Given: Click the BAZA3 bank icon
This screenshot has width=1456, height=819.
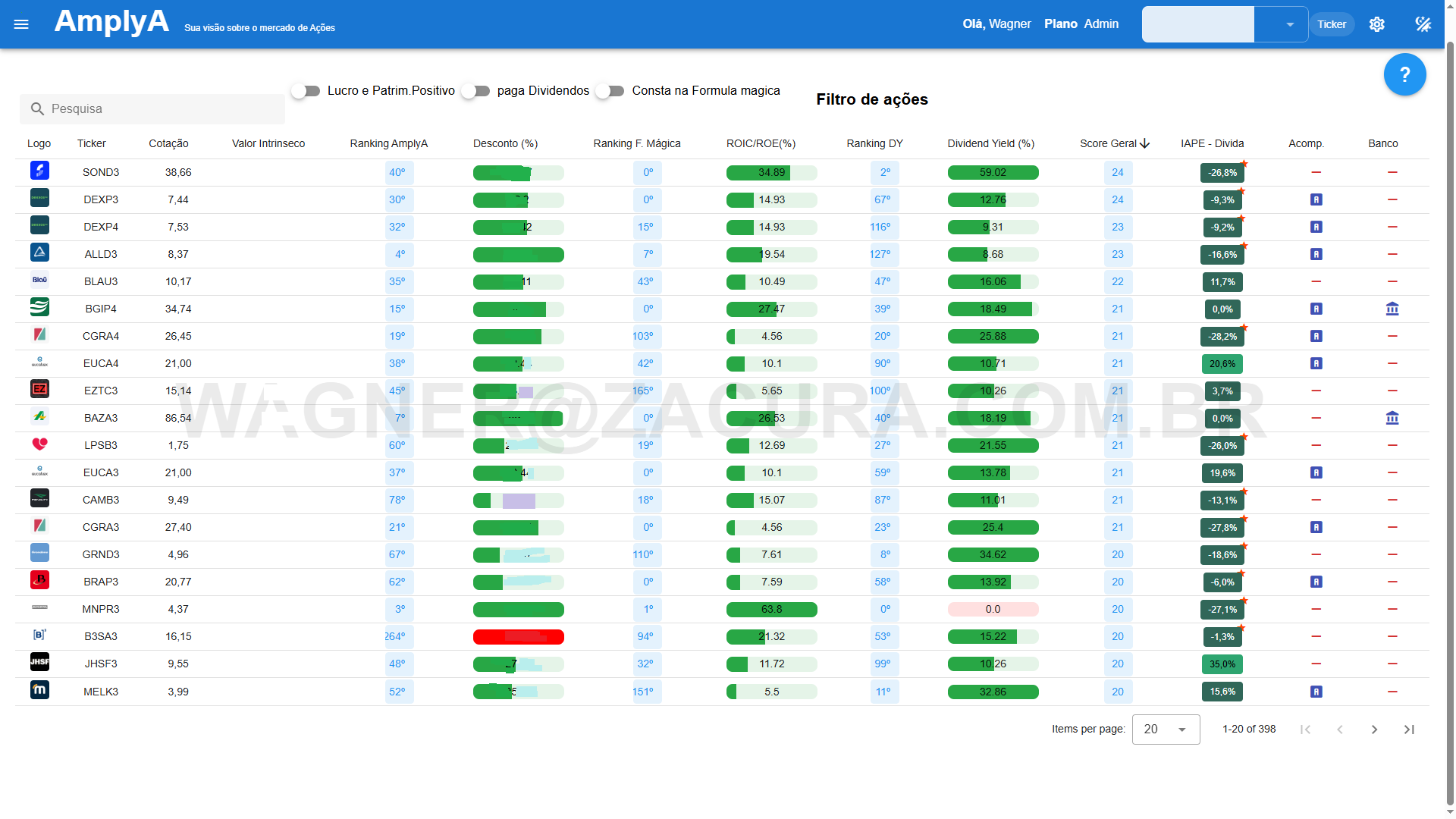Looking at the screenshot, I should 1392,419.
